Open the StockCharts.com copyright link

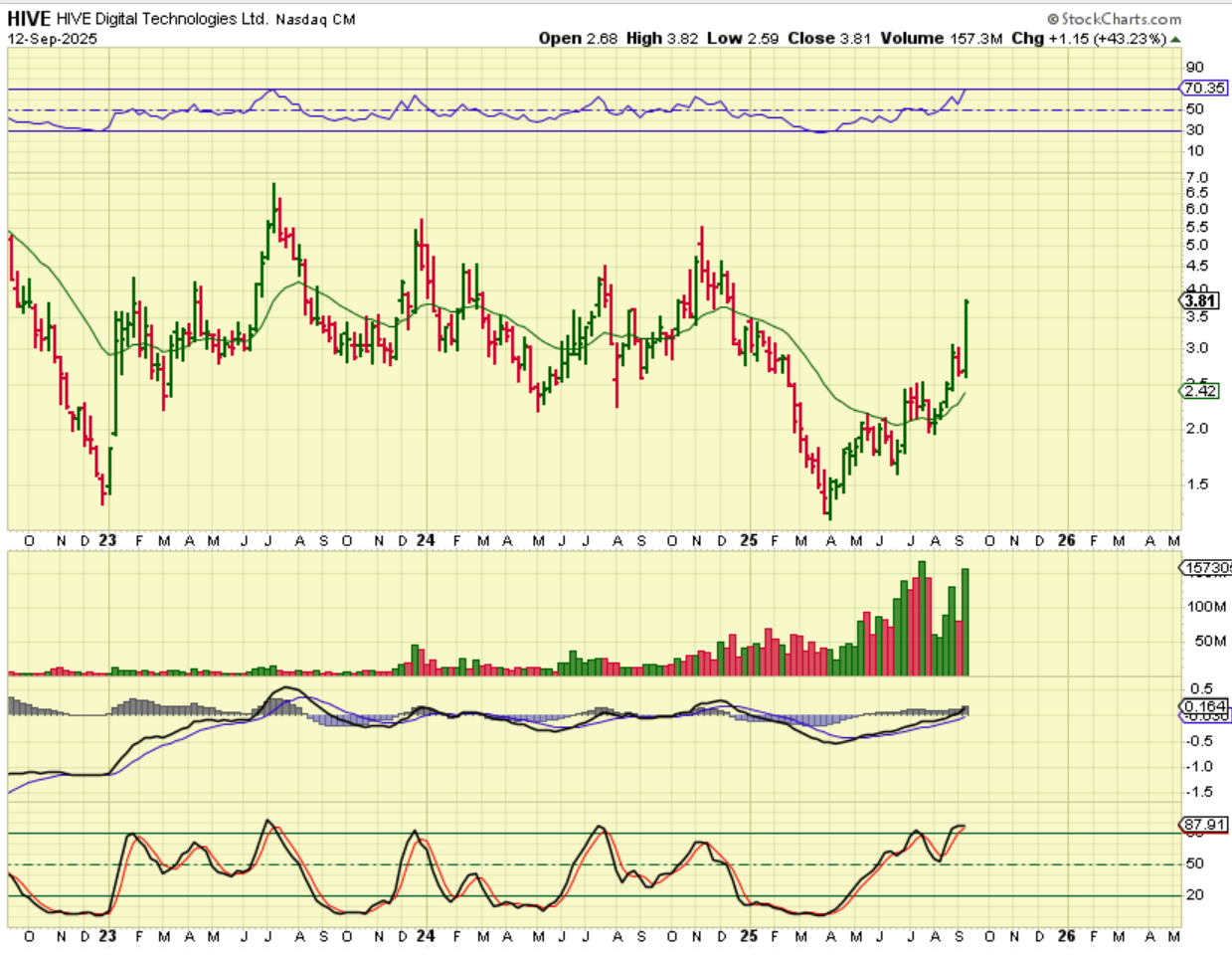pos(1115,18)
